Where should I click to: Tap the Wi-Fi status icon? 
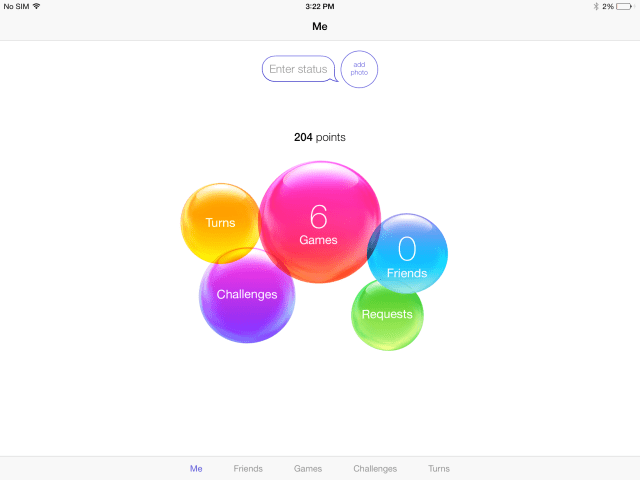[36, 6]
